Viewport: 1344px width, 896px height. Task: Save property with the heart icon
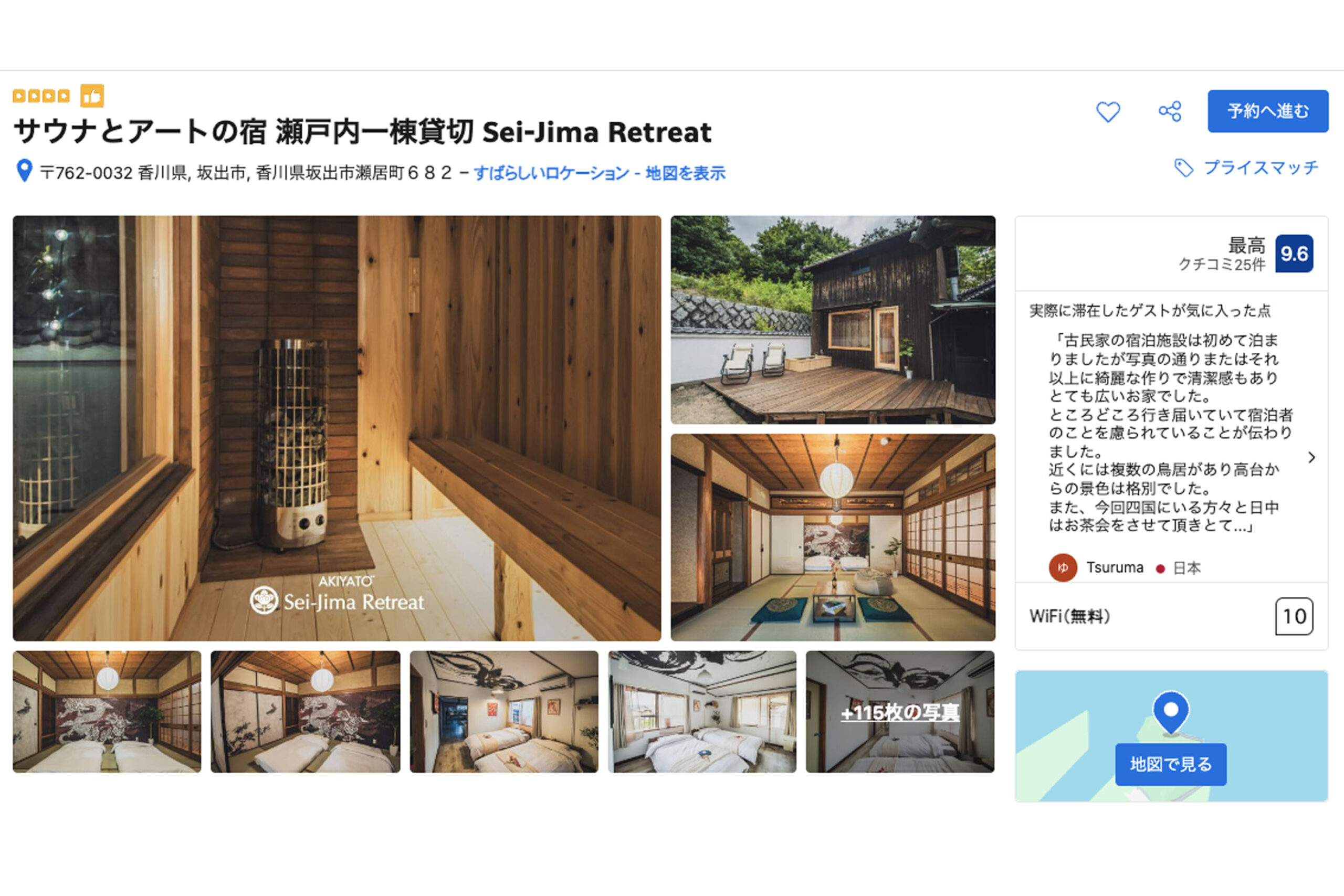pos(1107,111)
